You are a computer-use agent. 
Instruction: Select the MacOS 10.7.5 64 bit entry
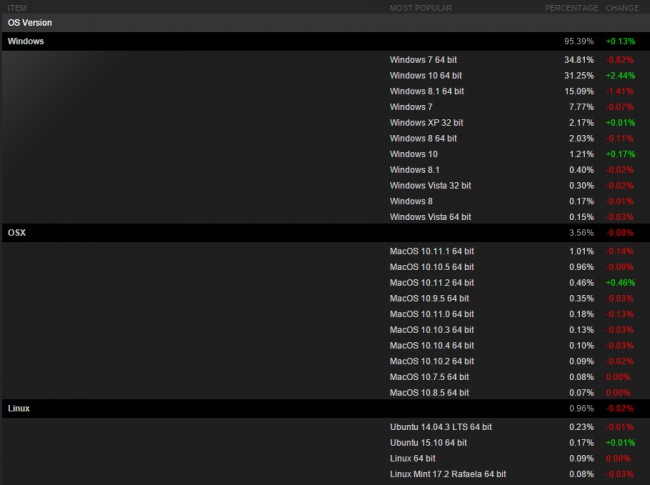[x=429, y=377]
